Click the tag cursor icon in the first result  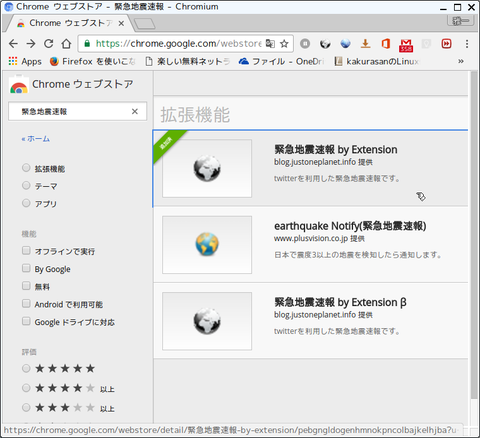pos(421,197)
